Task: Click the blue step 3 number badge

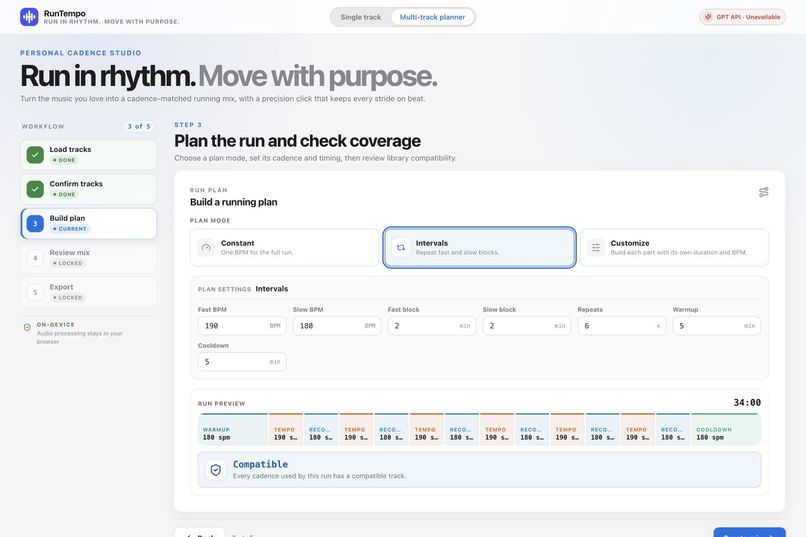Action: click(x=35, y=224)
